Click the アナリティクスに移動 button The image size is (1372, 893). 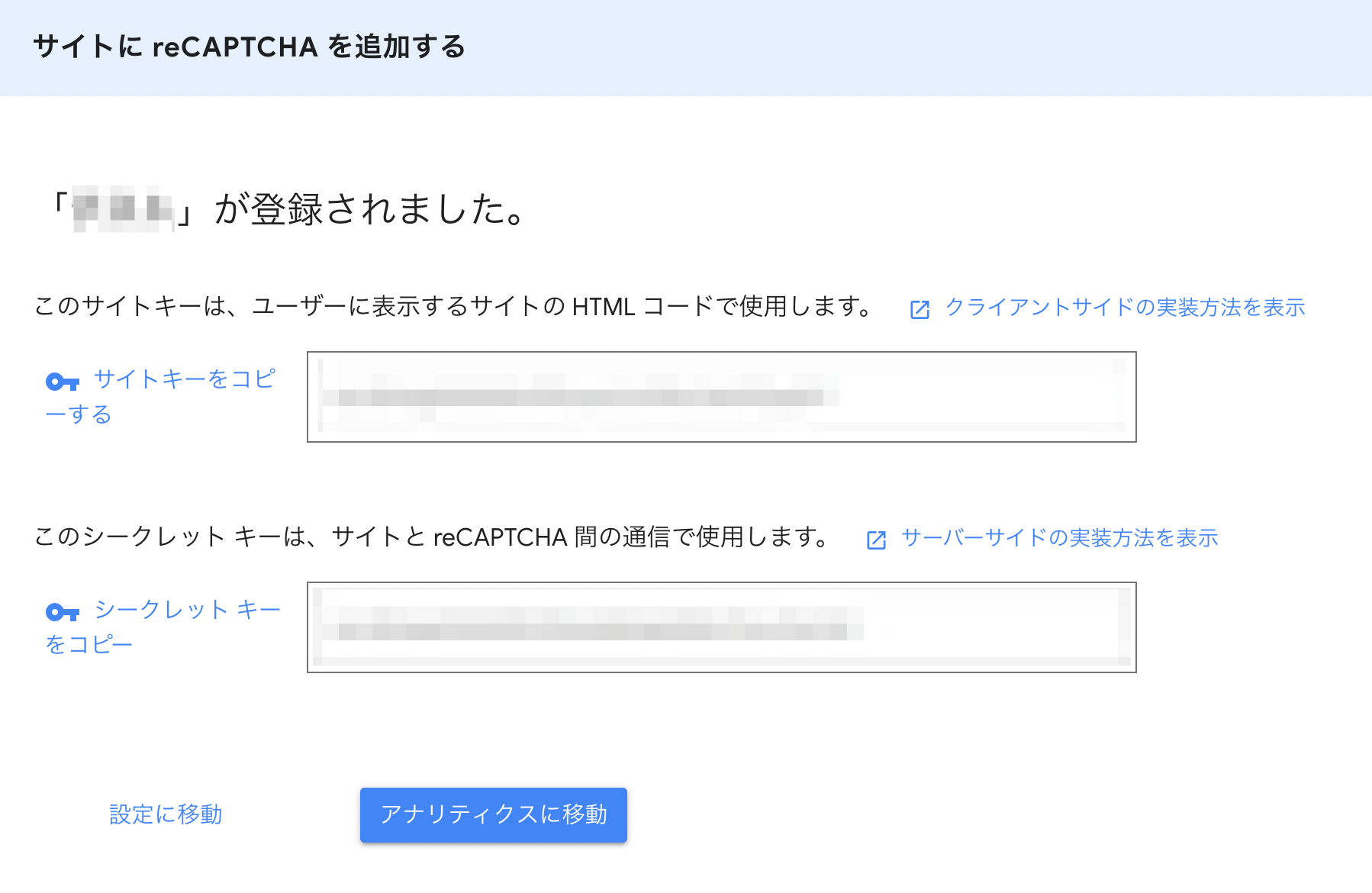click(494, 814)
